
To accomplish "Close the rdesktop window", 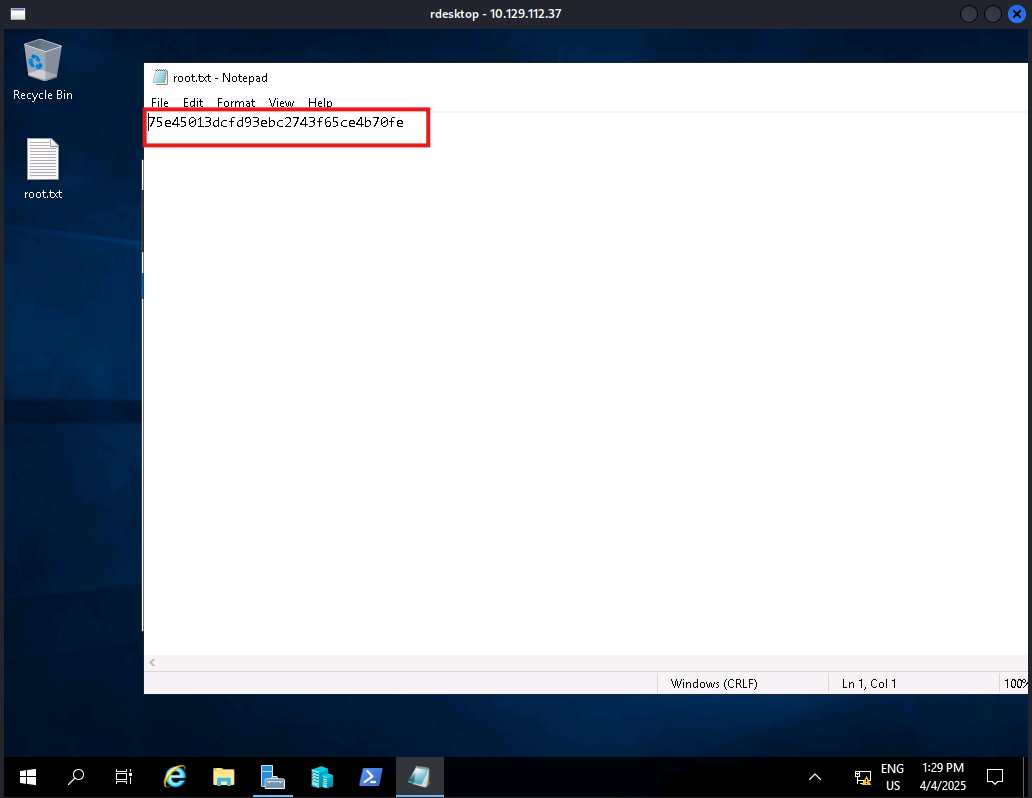I will click(x=1017, y=14).
